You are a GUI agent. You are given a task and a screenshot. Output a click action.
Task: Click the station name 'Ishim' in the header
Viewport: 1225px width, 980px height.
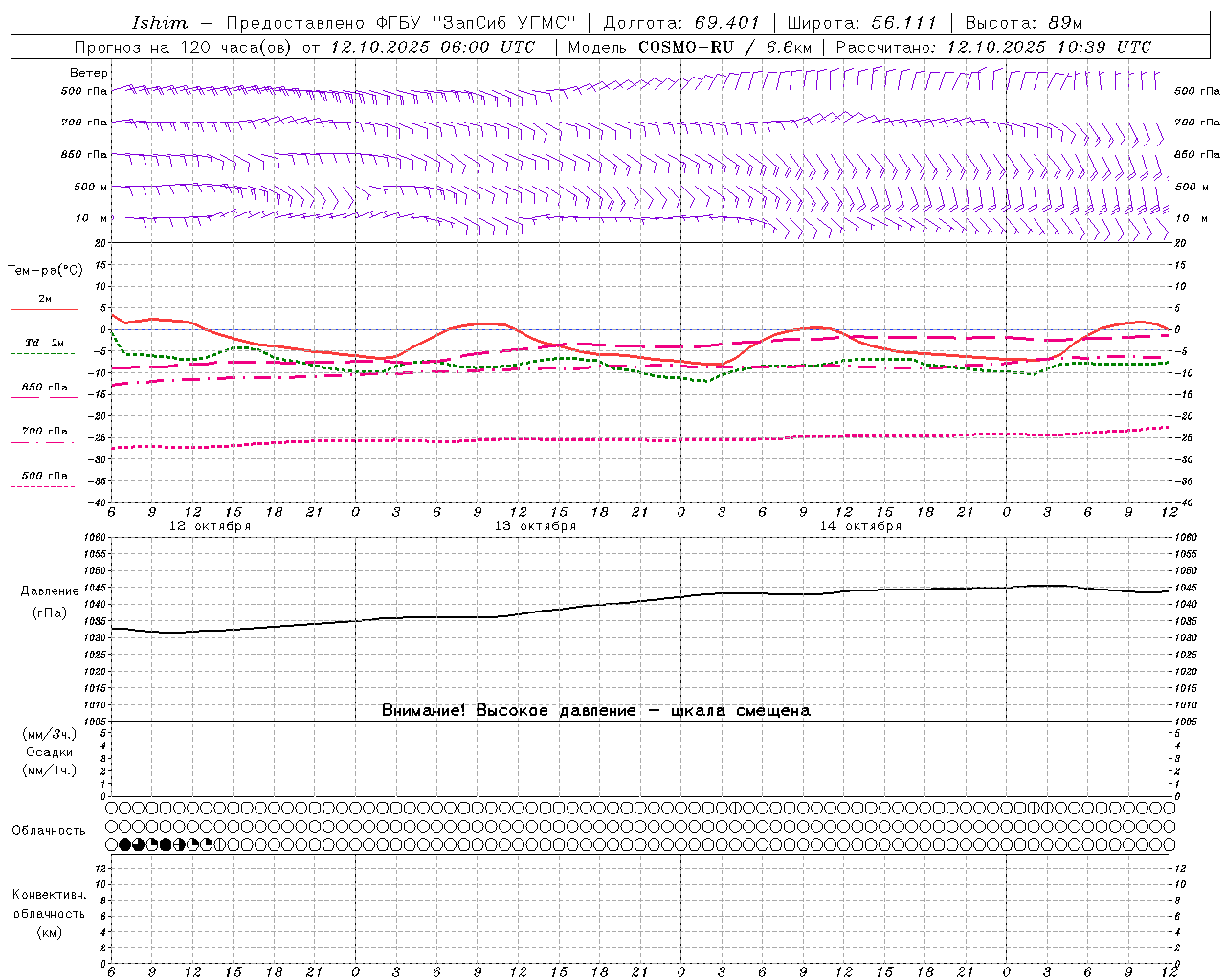pyautogui.click(x=160, y=23)
